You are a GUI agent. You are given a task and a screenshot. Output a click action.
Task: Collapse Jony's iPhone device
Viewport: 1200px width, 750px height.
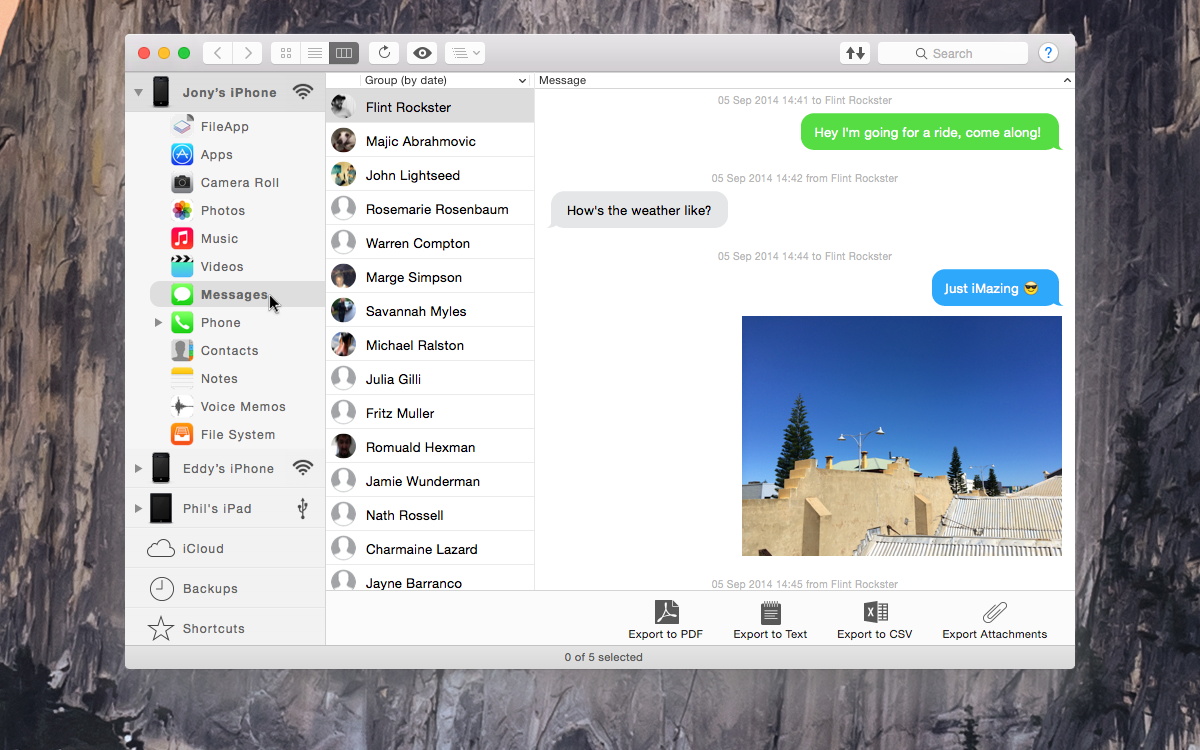pos(138,93)
